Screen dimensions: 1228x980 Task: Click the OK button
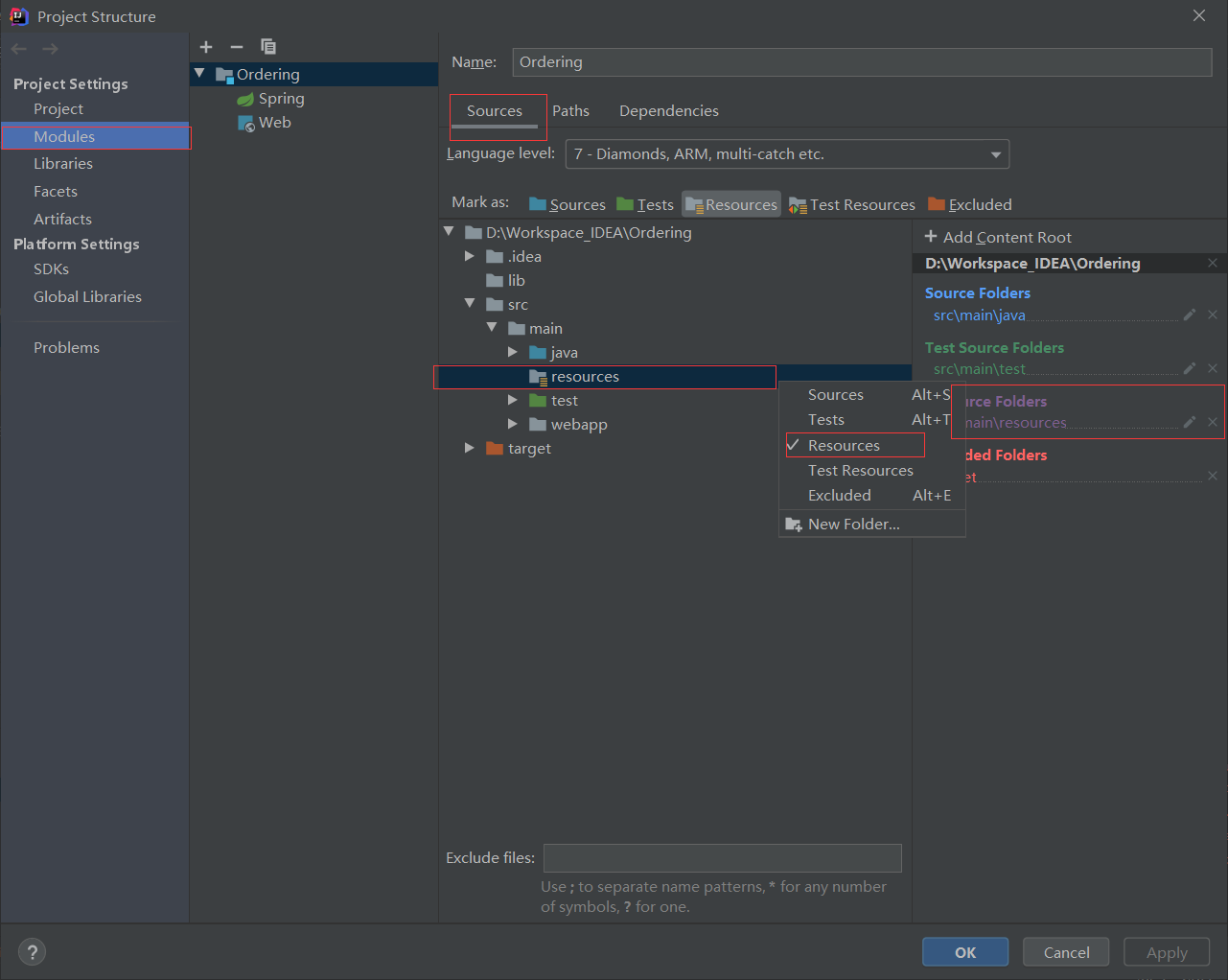click(964, 951)
